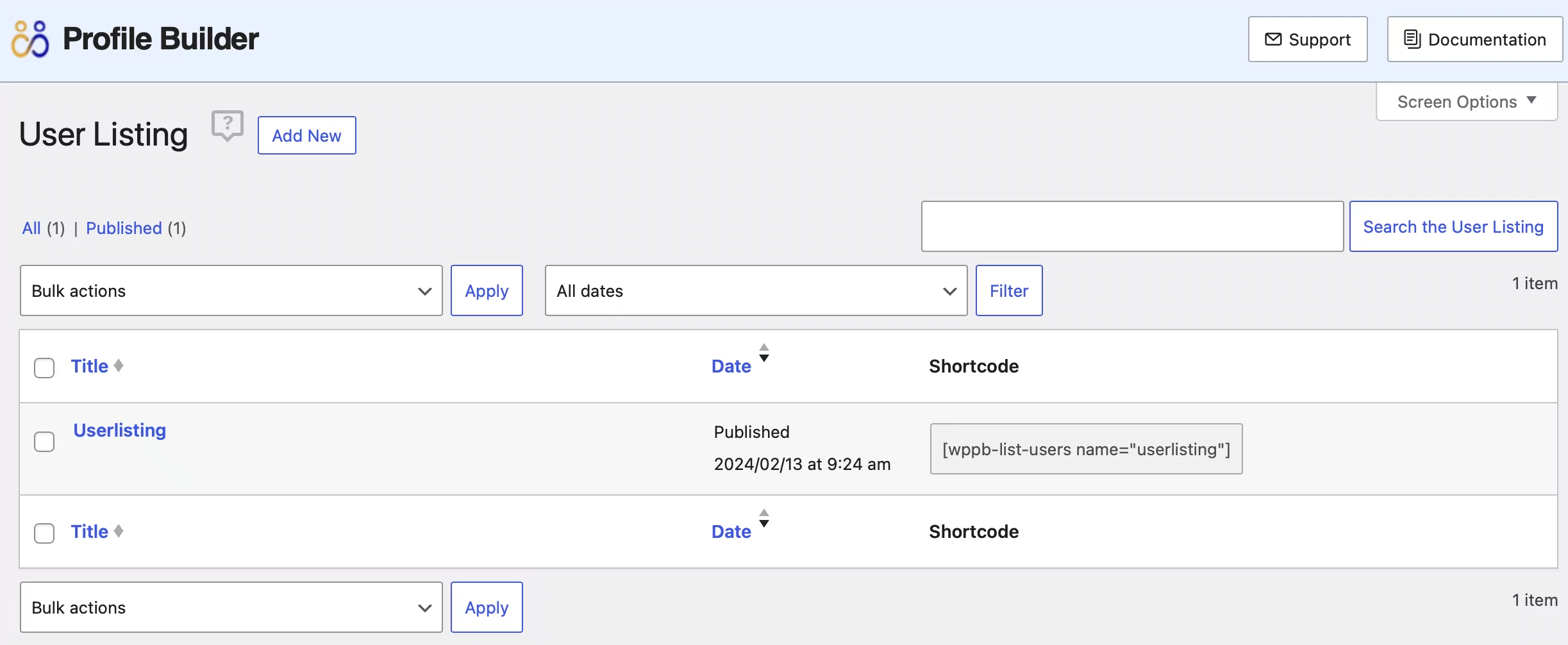Open the bottom Bulk actions dropdown
The height and width of the screenshot is (645, 1568).
coord(231,607)
